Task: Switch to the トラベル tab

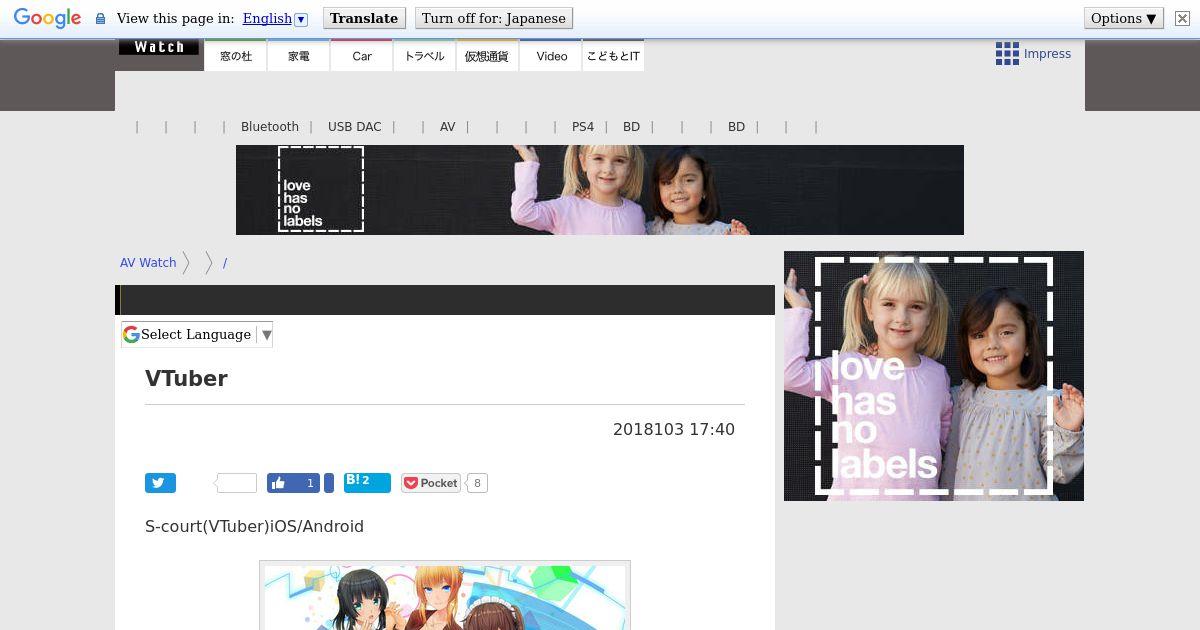Action: (425, 56)
